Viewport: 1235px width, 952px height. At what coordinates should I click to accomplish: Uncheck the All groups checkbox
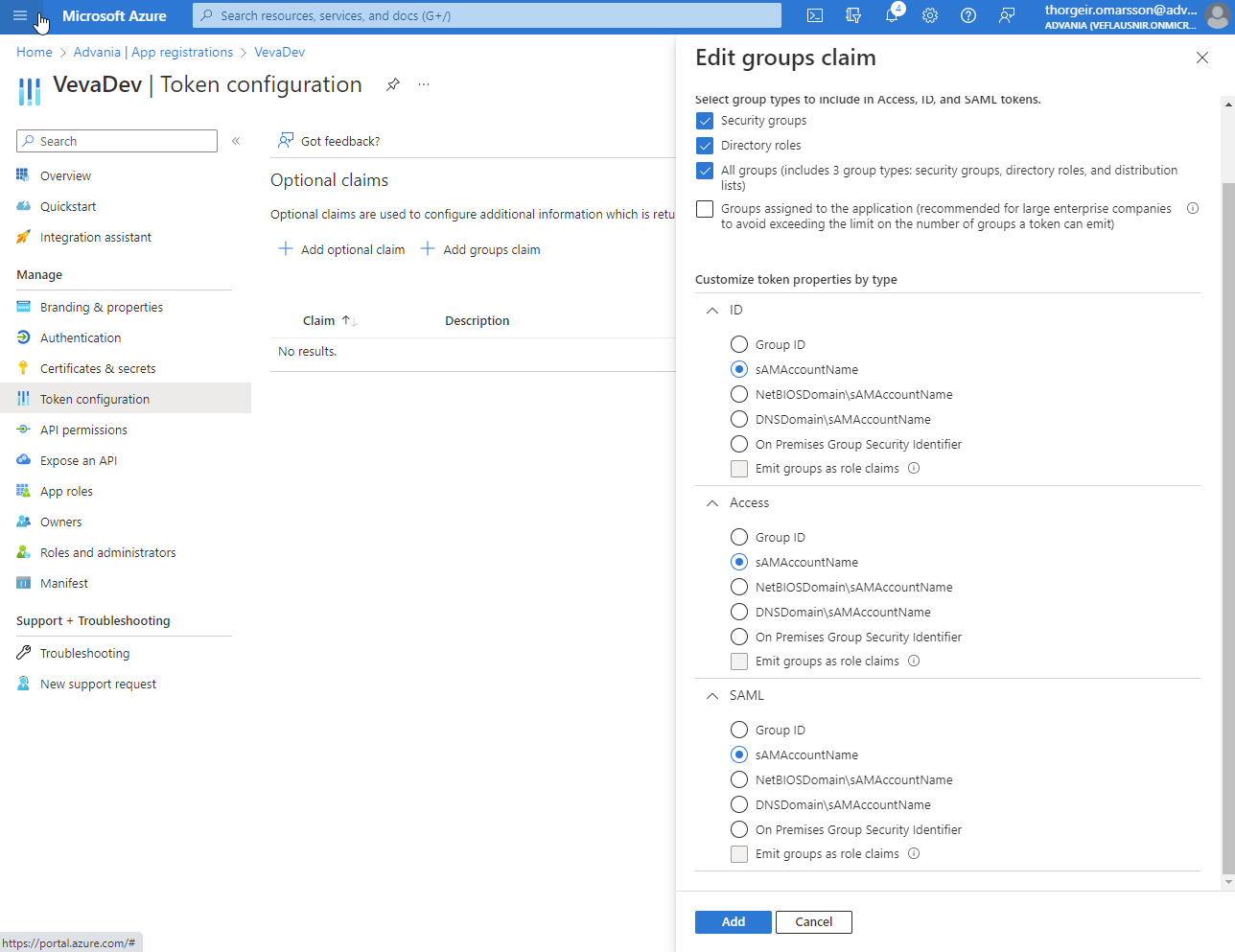pyautogui.click(x=705, y=171)
